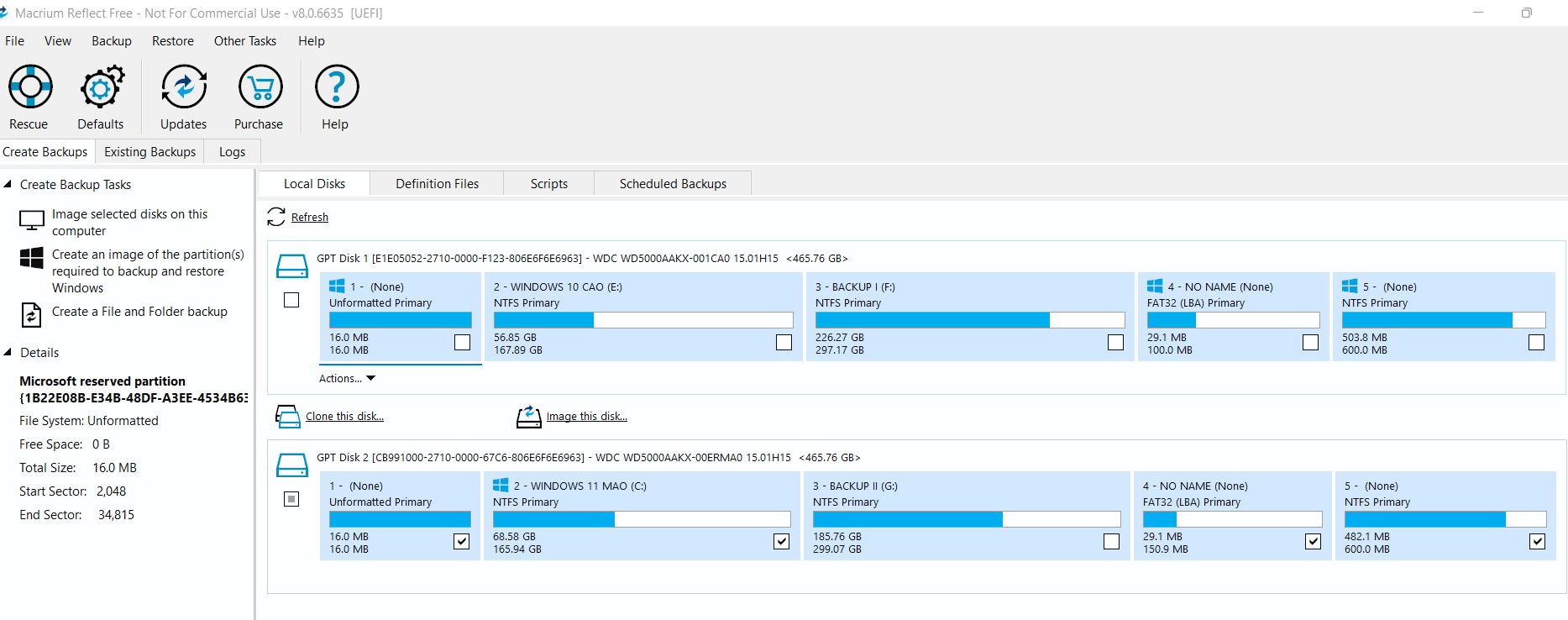Click the WINDOWS 10 CAO usage bar

pyautogui.click(x=643, y=320)
